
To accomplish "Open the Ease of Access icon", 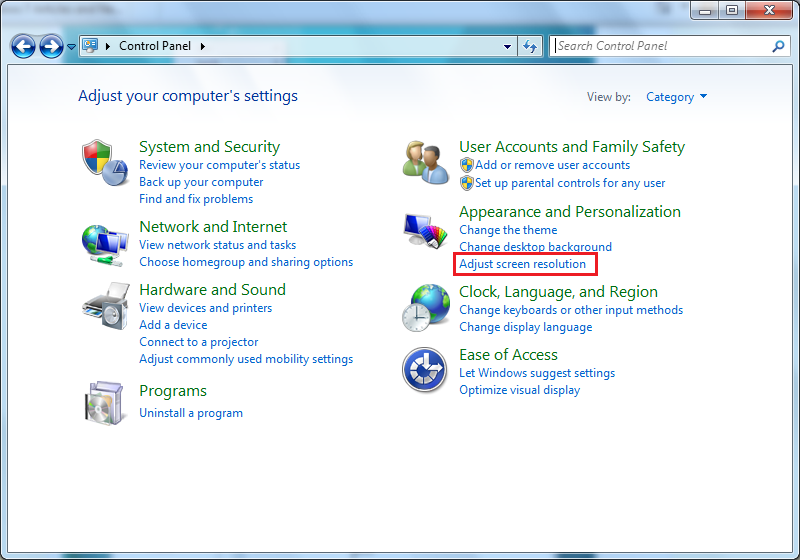I will (425, 371).
